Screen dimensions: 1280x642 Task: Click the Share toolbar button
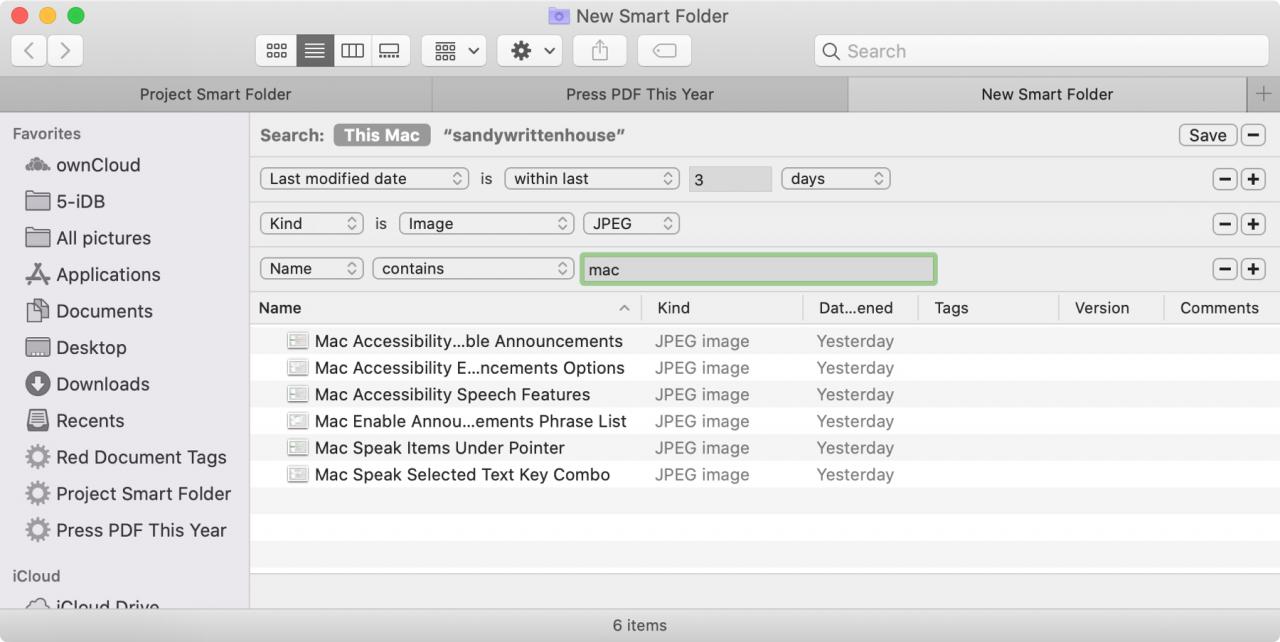(600, 51)
